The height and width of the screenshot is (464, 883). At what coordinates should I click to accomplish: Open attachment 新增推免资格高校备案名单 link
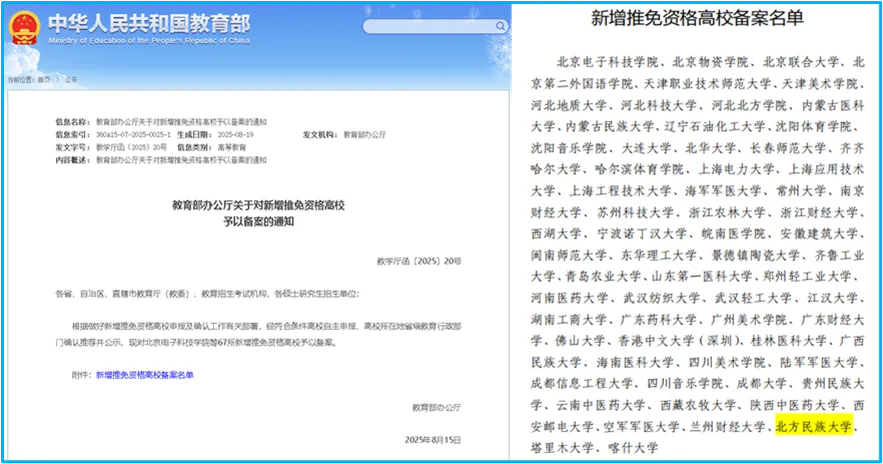(145, 375)
